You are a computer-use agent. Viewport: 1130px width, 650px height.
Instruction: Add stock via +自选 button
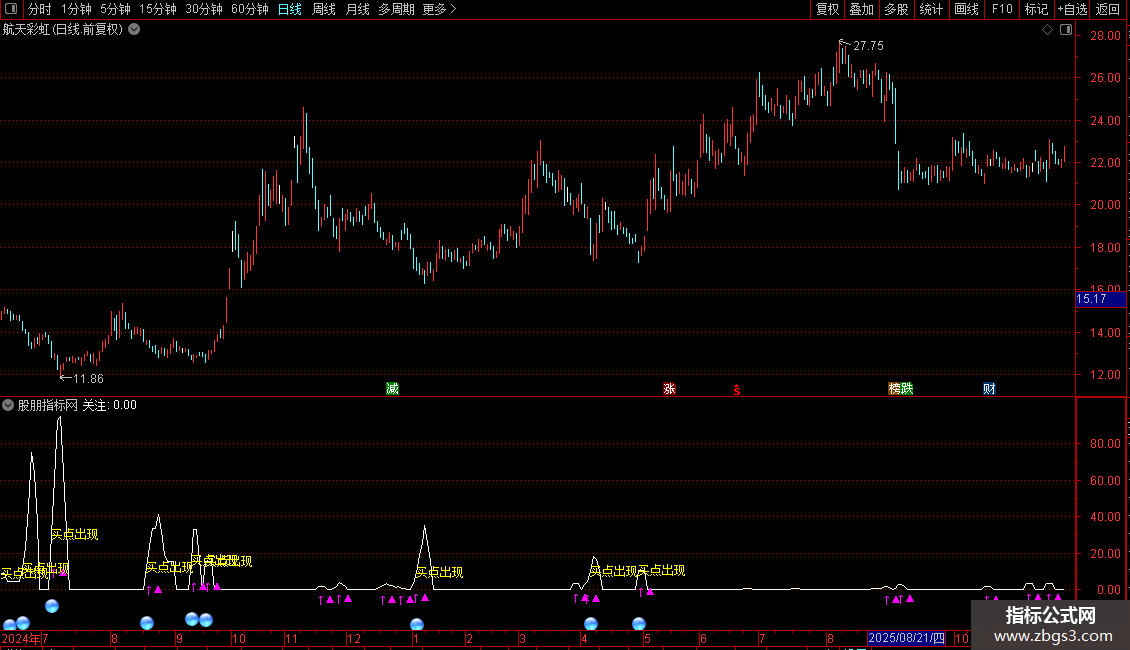[x=1072, y=9]
